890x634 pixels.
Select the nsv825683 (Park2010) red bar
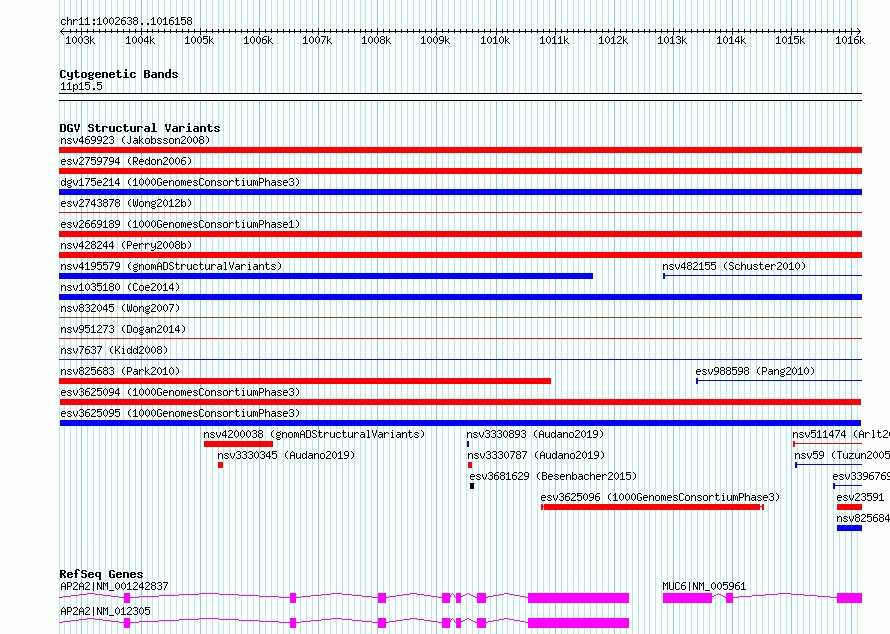(305, 381)
